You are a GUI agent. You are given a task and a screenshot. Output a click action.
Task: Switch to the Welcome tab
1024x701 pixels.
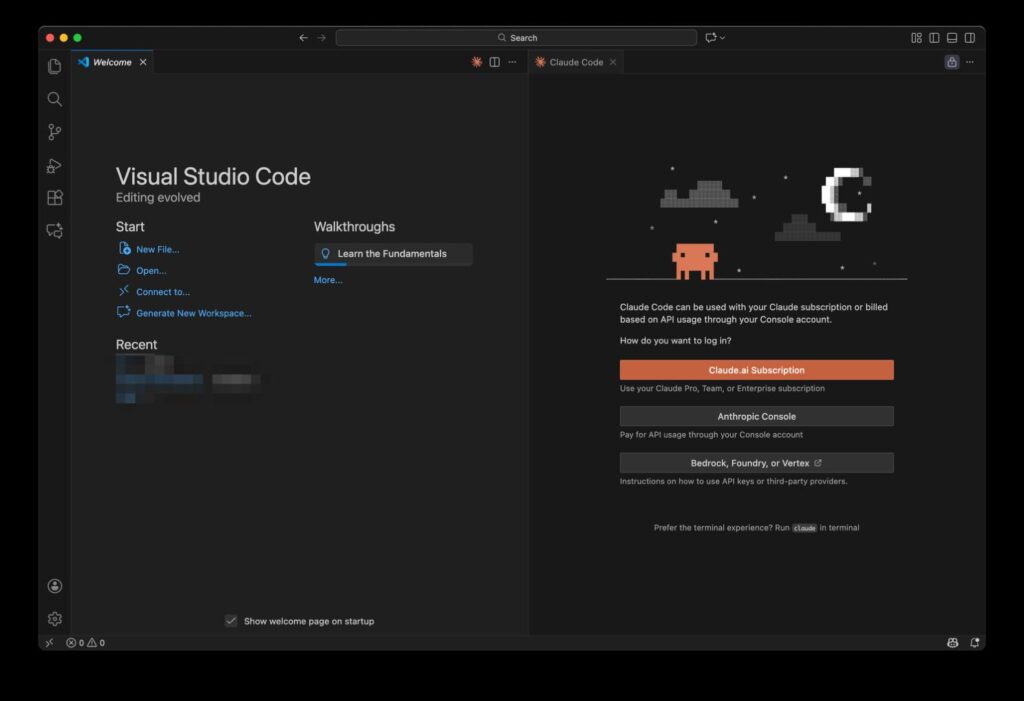pos(112,62)
